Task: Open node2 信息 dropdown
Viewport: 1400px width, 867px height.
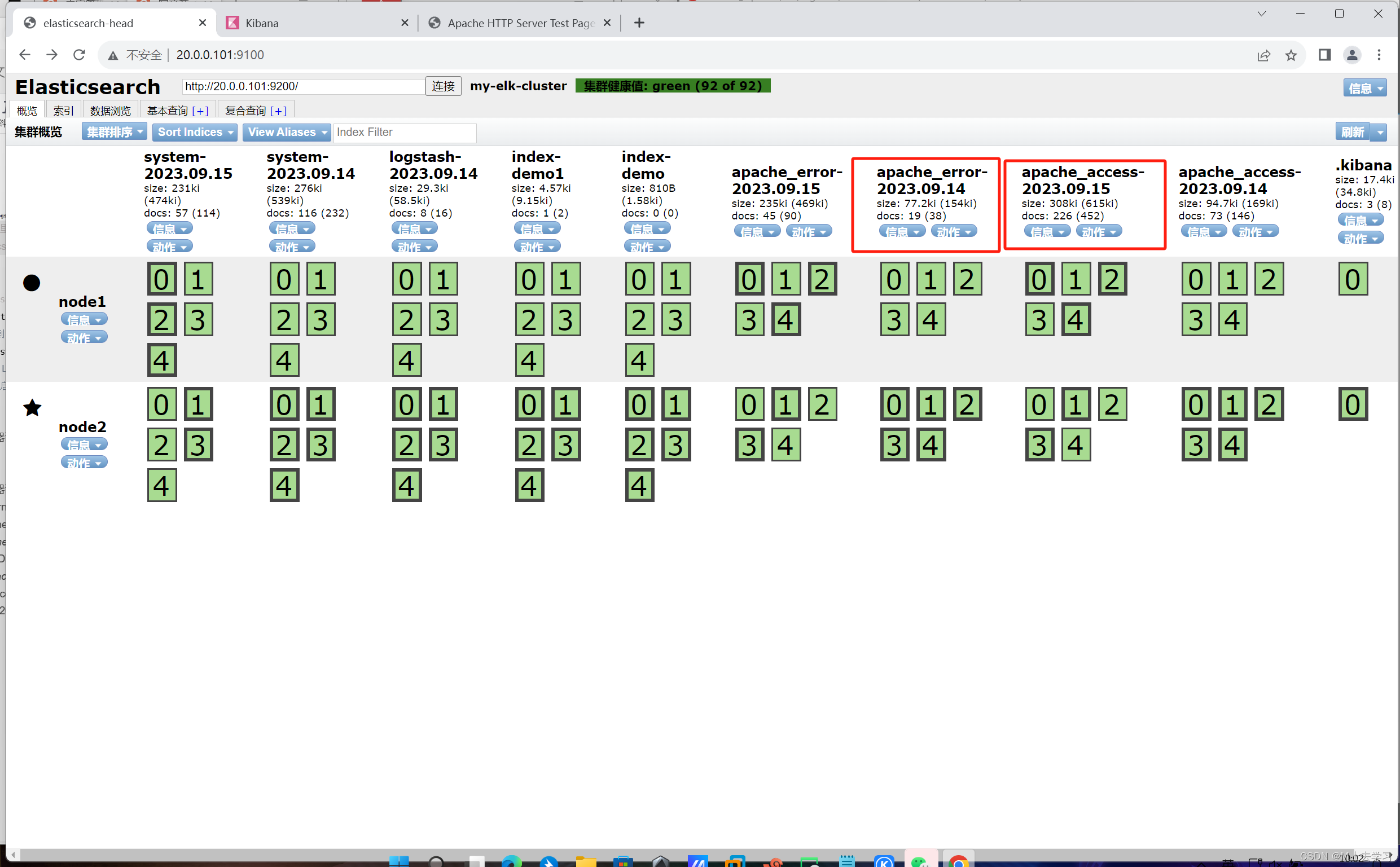Action: 84,444
